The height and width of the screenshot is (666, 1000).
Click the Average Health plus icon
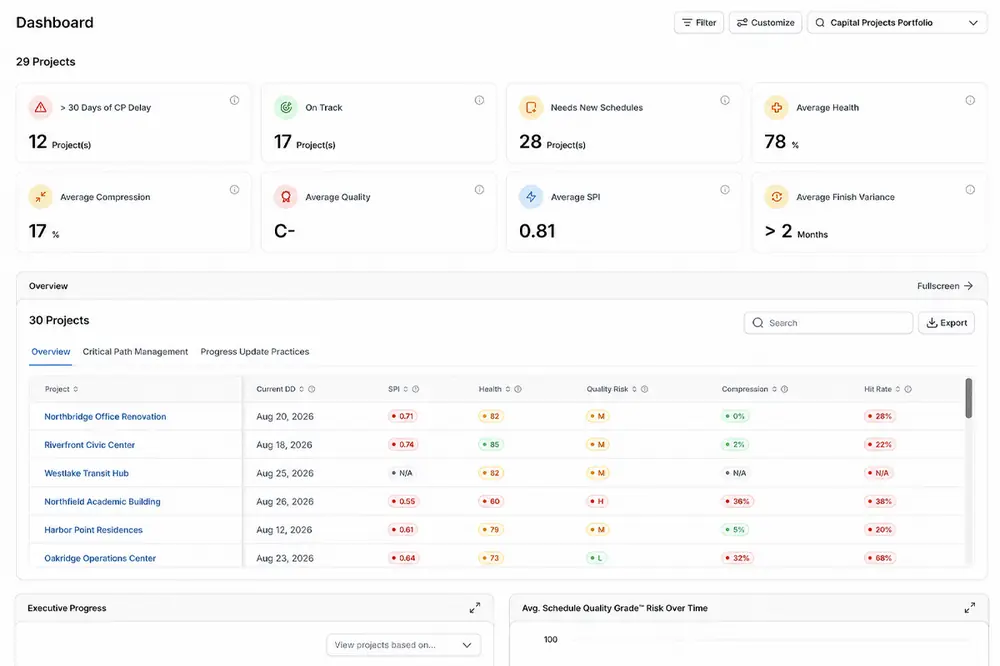[x=776, y=107]
